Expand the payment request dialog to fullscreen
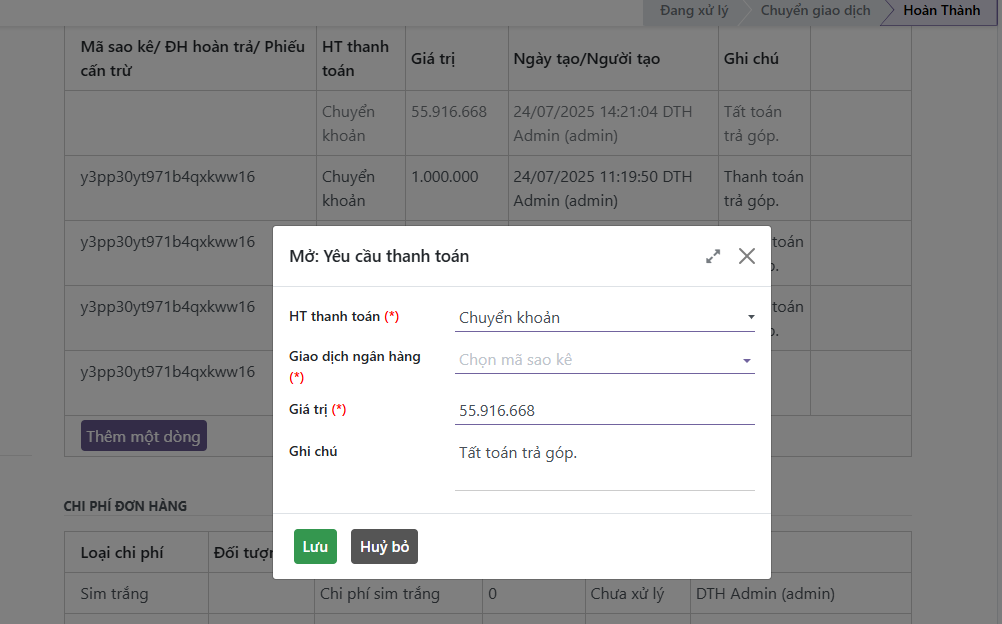The width and height of the screenshot is (1002, 624). click(713, 256)
